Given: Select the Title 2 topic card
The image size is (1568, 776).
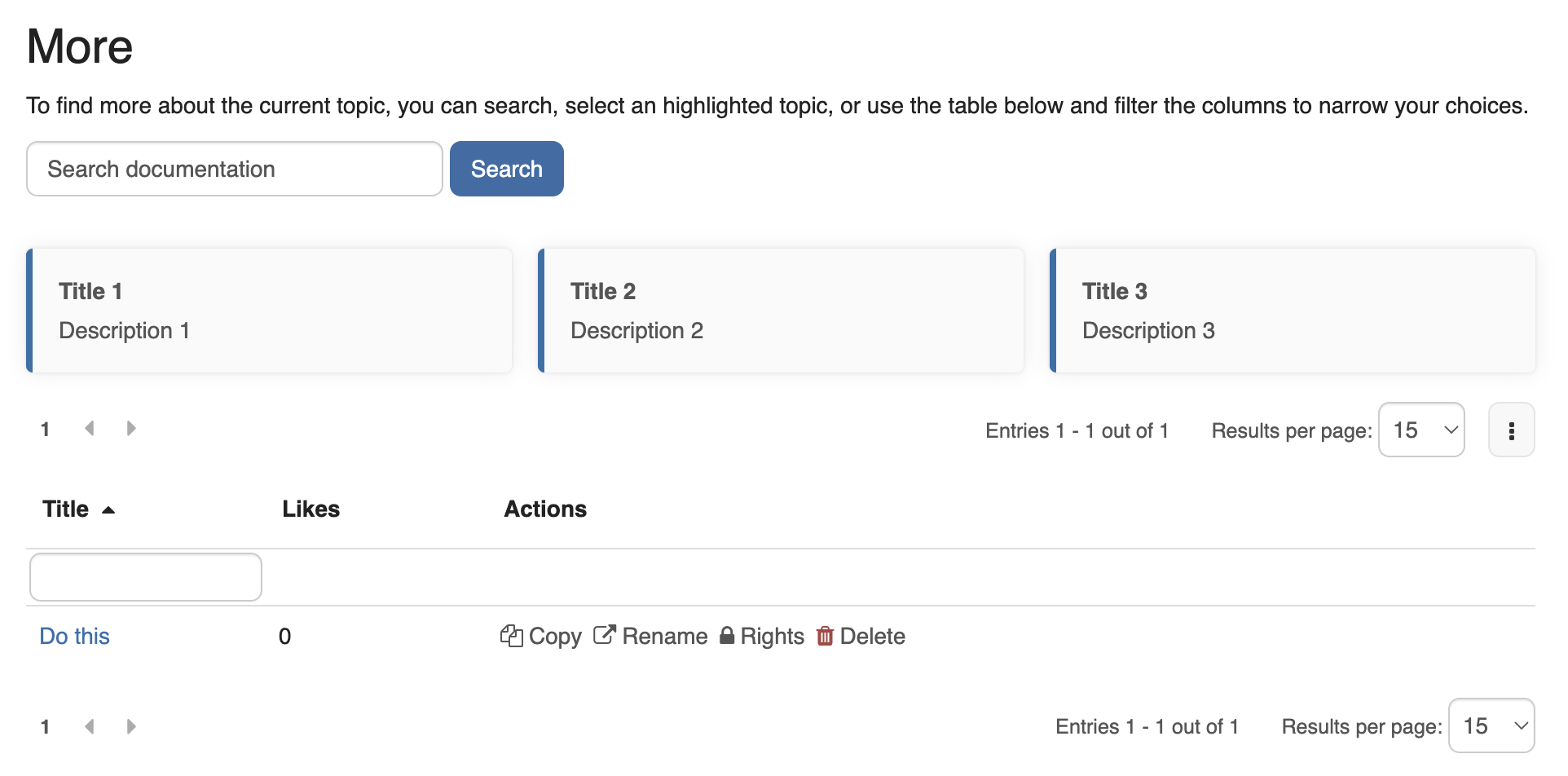Looking at the screenshot, I should 782,311.
